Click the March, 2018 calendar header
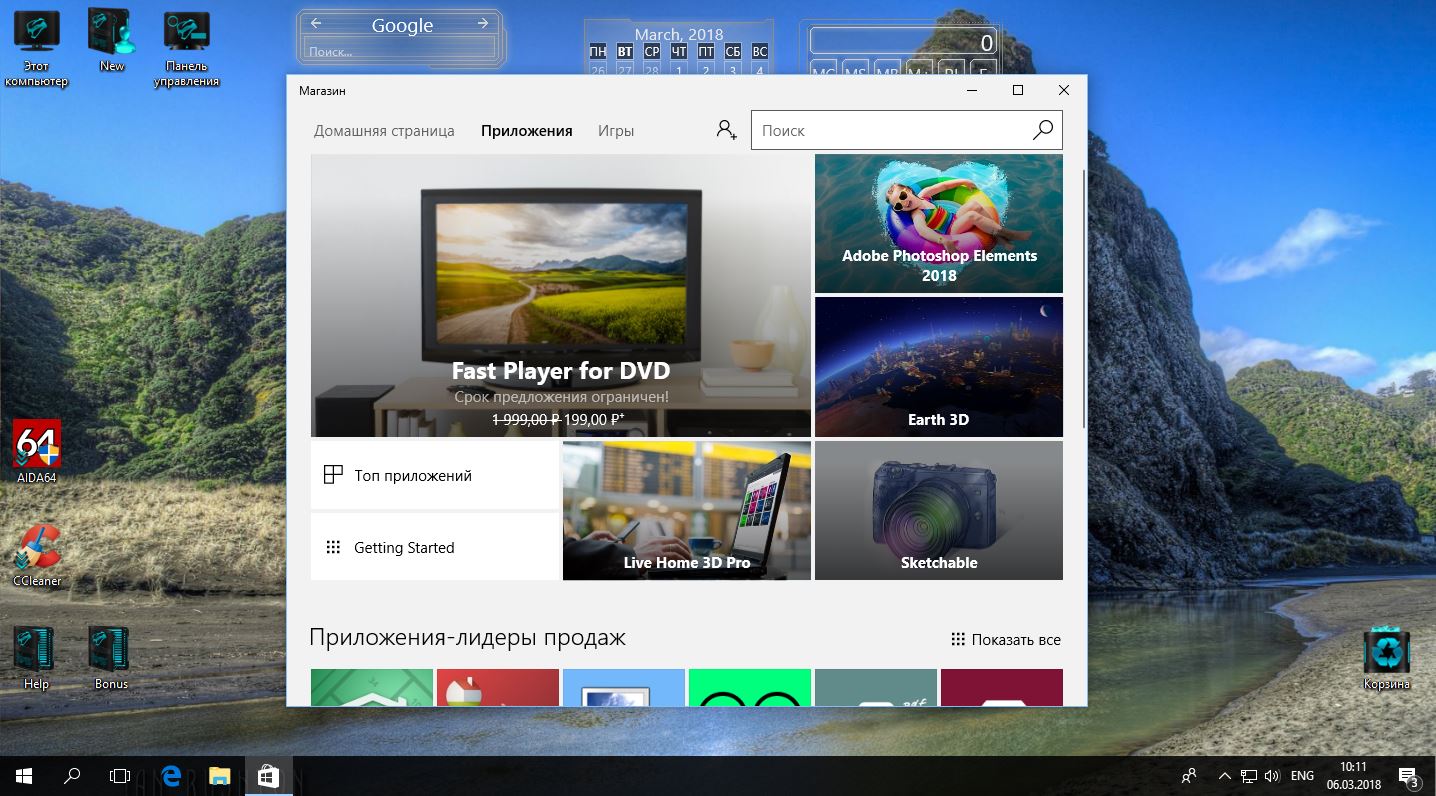 pos(678,35)
